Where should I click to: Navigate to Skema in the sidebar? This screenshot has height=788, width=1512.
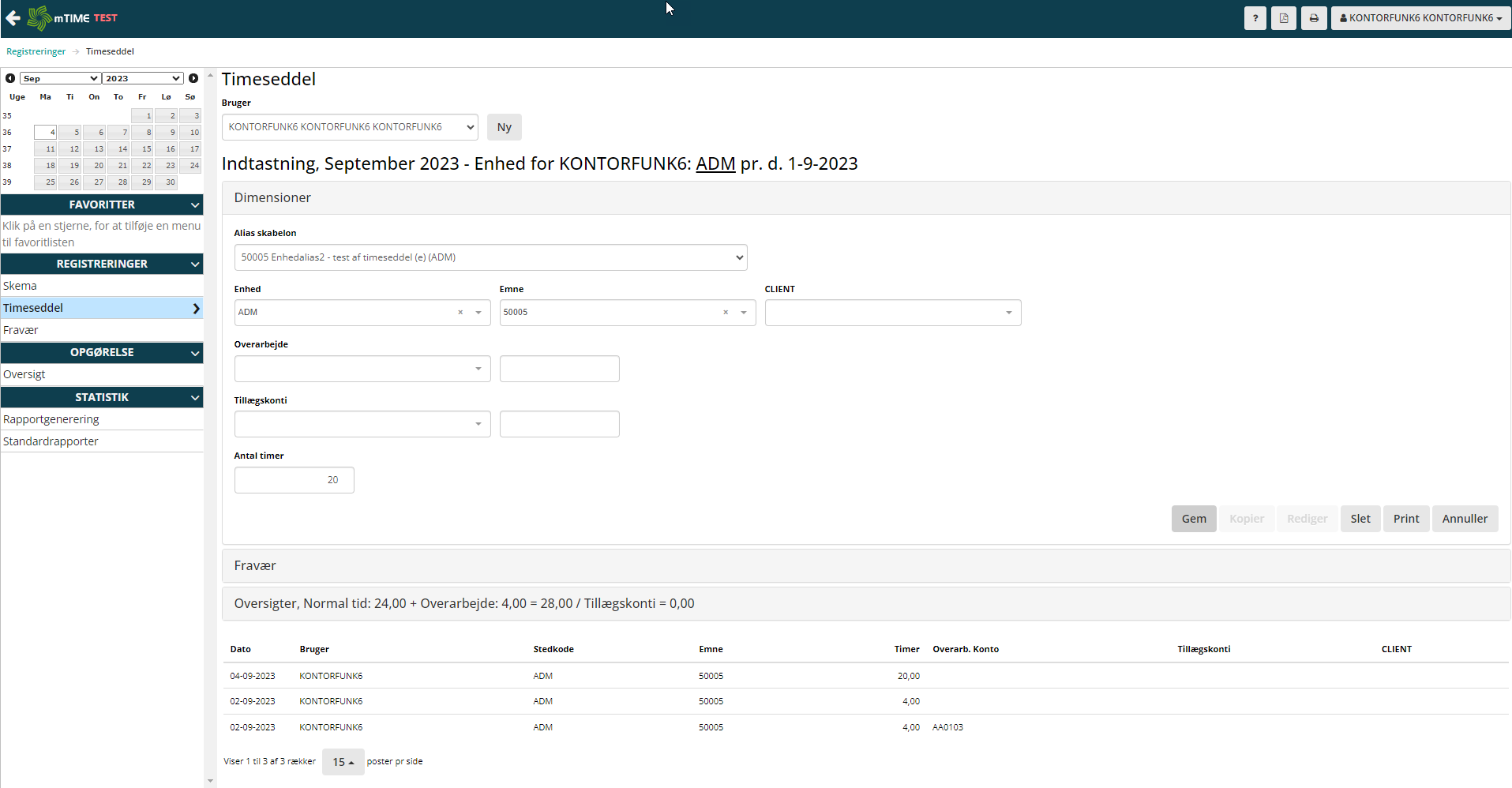point(20,285)
